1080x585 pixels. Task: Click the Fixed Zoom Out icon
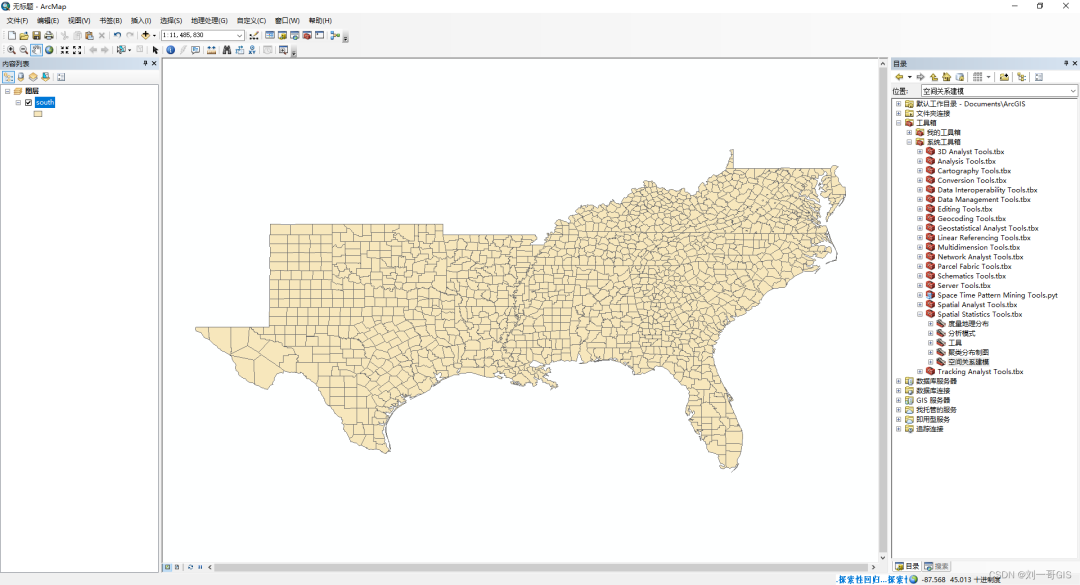[77, 50]
